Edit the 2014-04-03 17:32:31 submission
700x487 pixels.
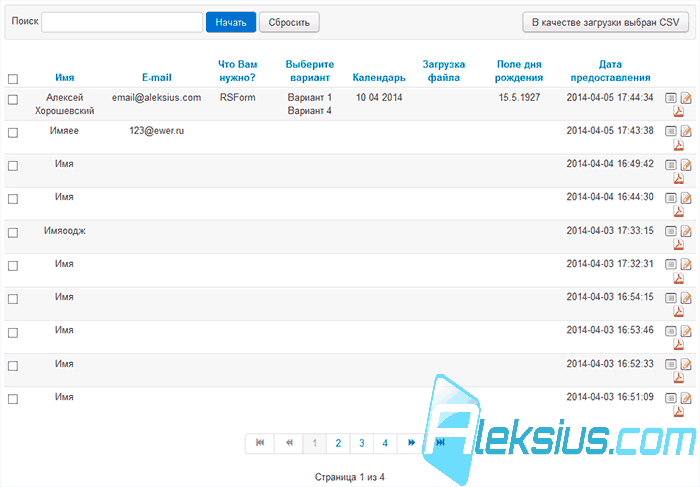coord(686,264)
